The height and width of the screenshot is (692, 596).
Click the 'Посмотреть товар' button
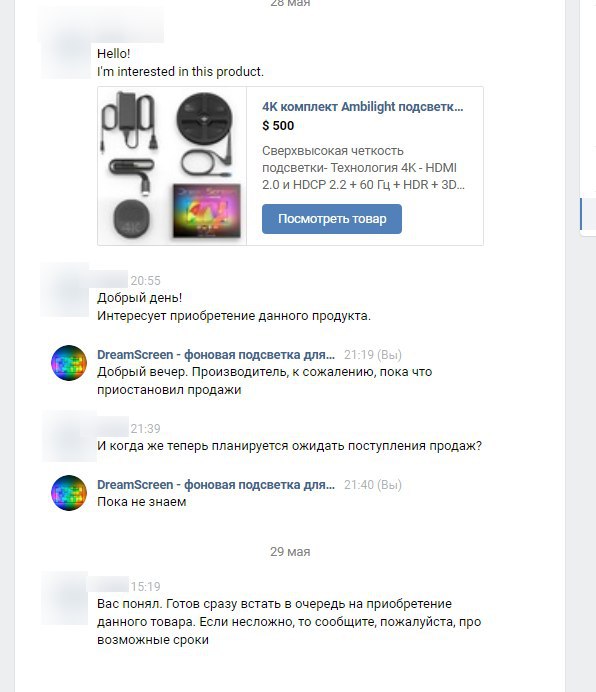[x=332, y=219]
